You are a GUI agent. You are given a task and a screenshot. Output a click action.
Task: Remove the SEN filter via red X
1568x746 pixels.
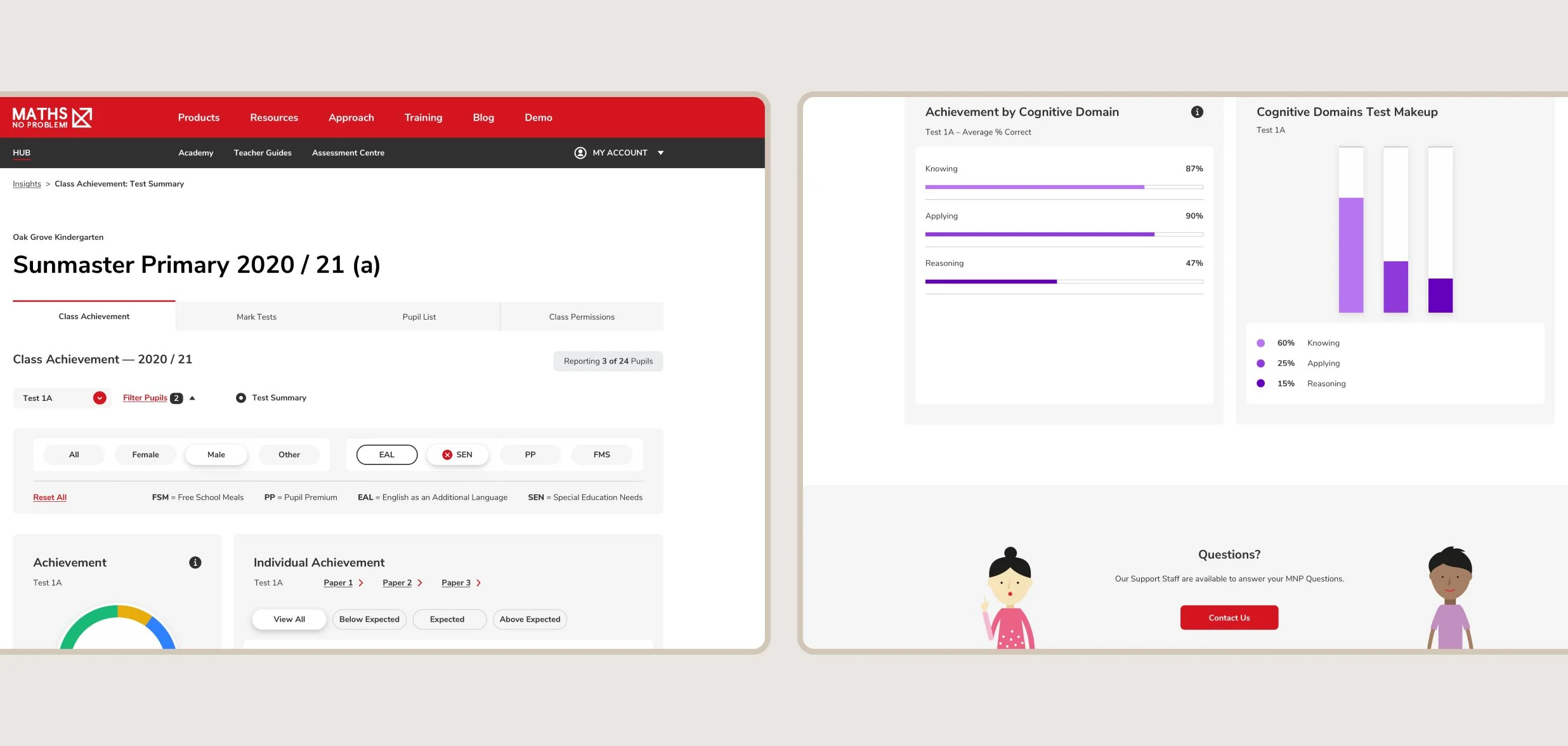[447, 455]
